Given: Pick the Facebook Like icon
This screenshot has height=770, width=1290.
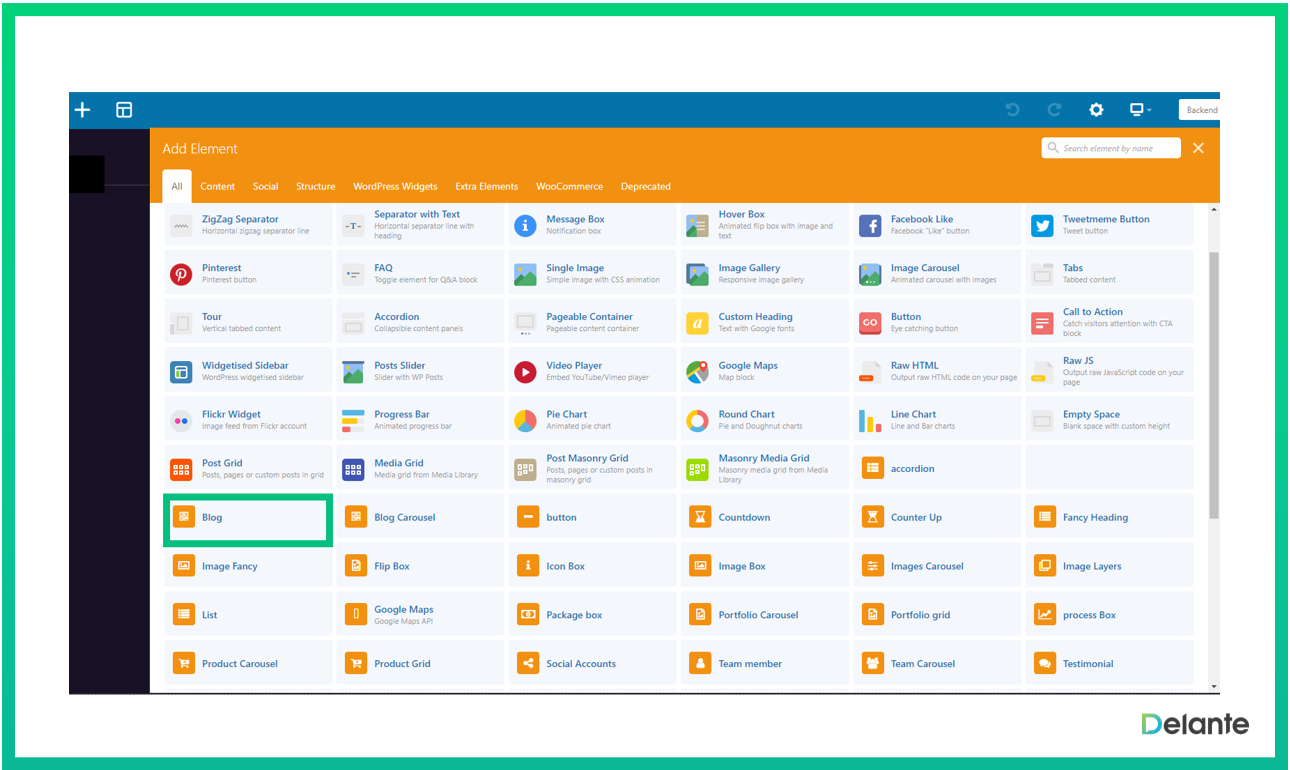Looking at the screenshot, I should 870,226.
